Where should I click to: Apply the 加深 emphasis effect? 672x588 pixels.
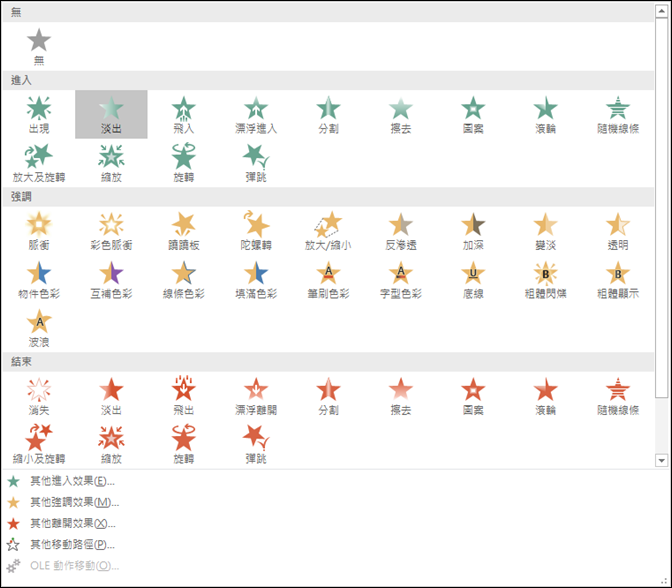click(473, 231)
